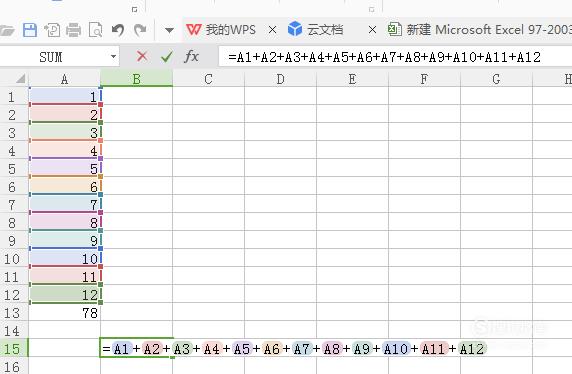
Task: Close the 云文档 tab
Action: 372,30
